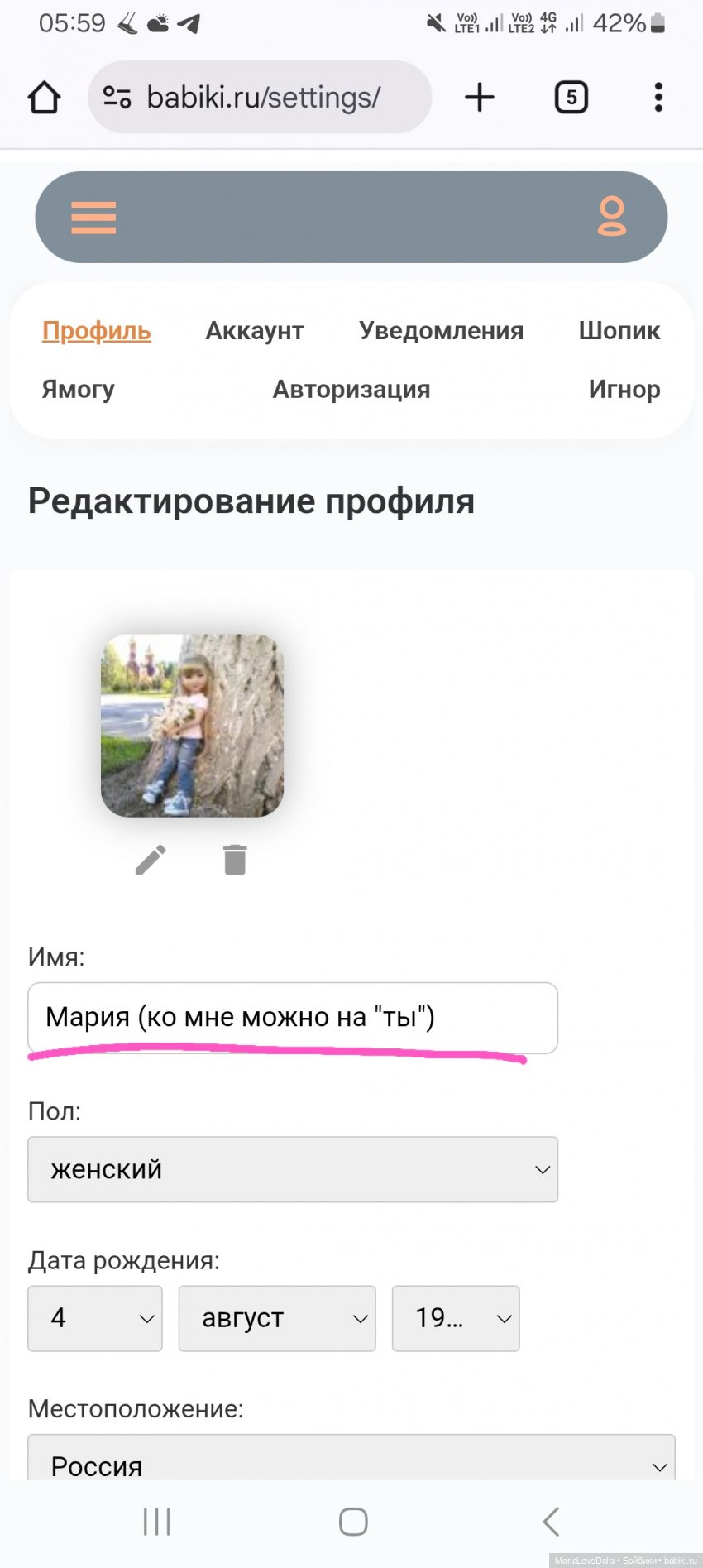Open browser three-dot menu

658,98
